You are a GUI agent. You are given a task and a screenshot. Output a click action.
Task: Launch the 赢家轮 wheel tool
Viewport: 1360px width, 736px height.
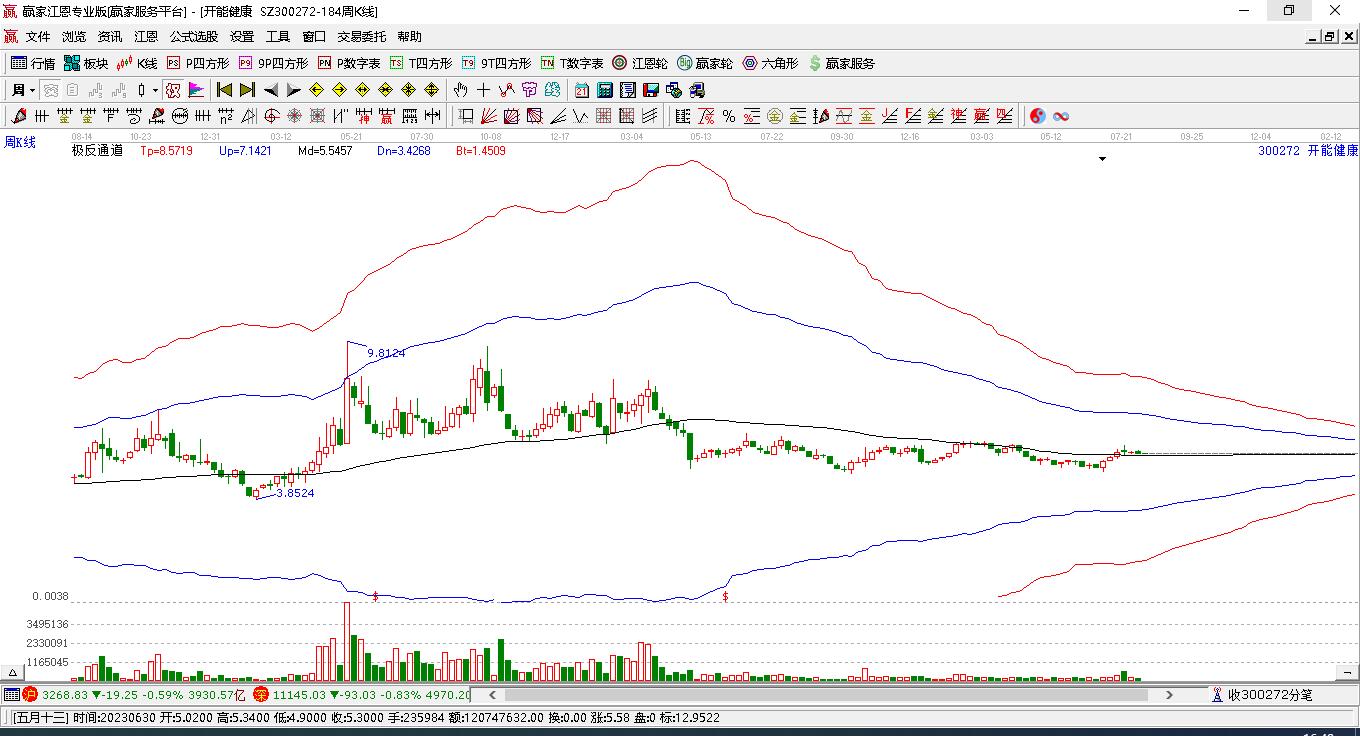click(x=705, y=63)
